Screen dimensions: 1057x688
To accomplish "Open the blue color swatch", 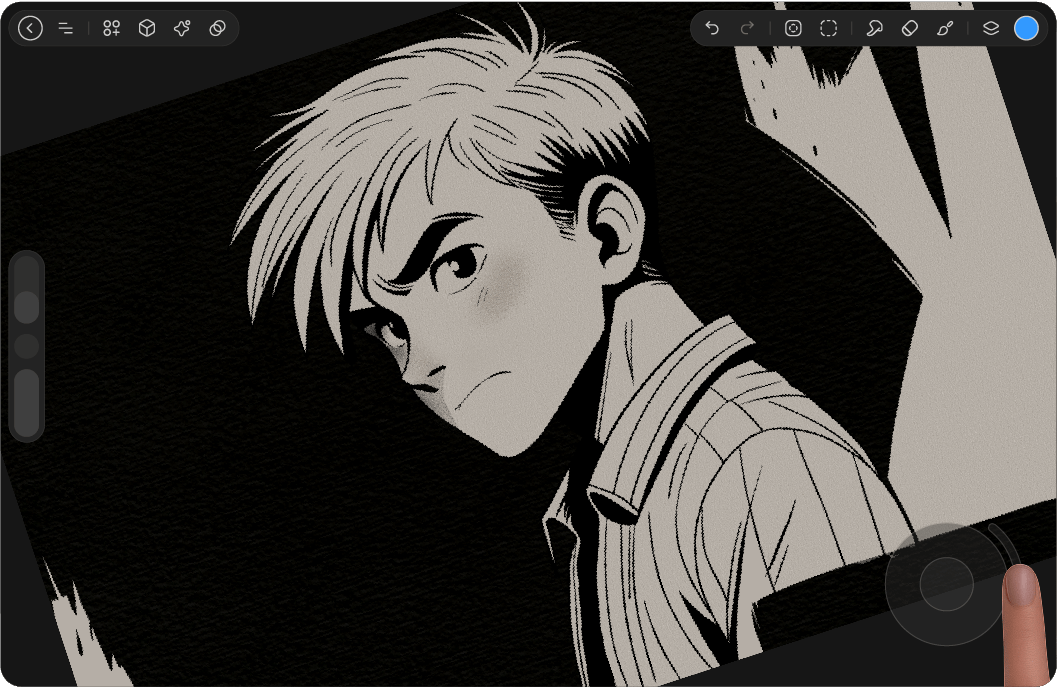I will click(1026, 28).
